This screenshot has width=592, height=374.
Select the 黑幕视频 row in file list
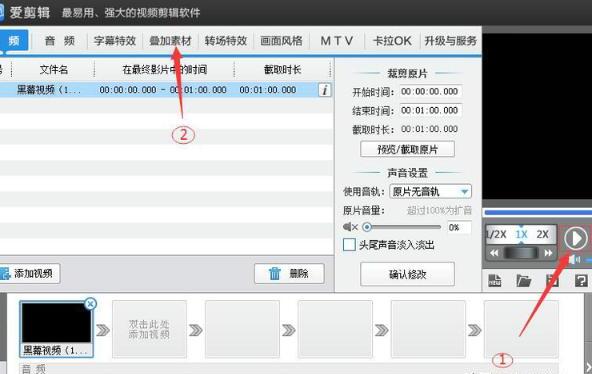[166, 90]
